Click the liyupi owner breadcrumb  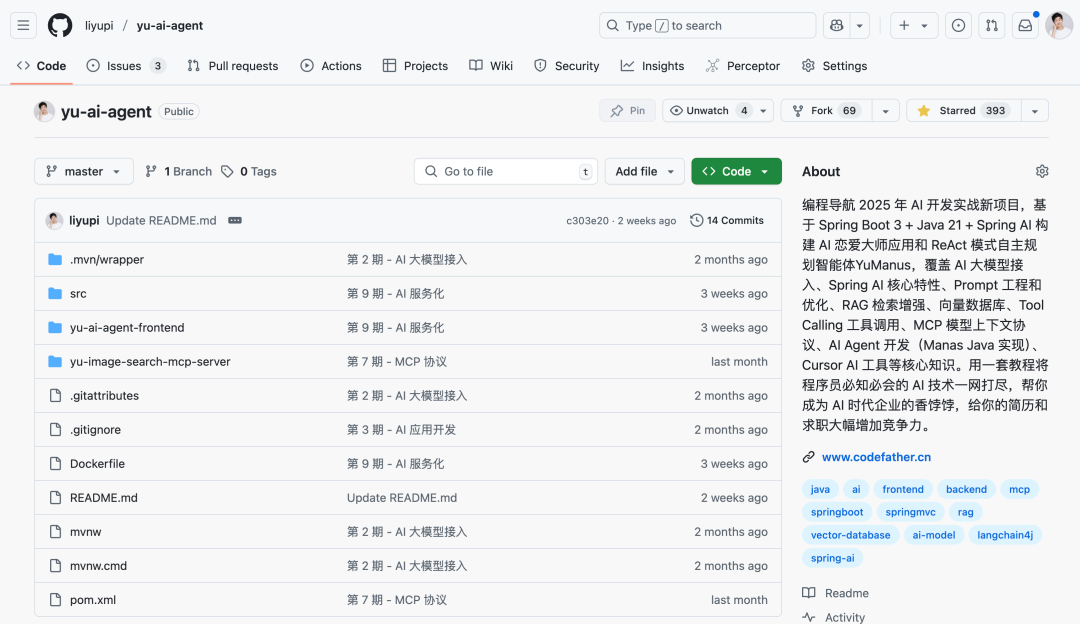[99, 25]
